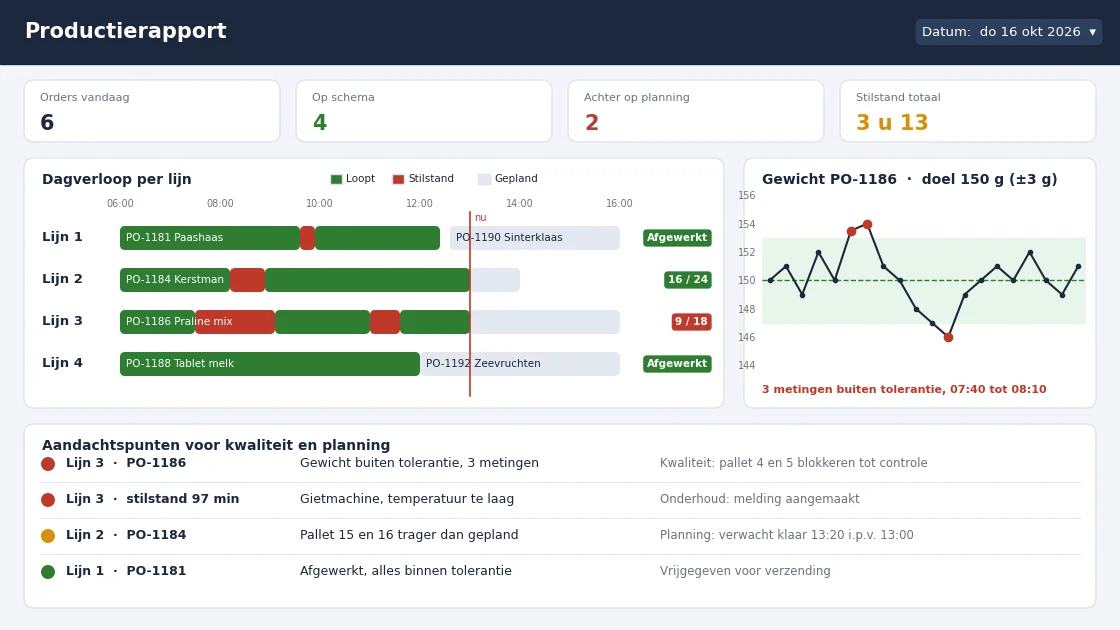This screenshot has height=630, width=1120.
Task: Select the planned PO-1192 Zeevruchten bar
Action: pos(520,364)
